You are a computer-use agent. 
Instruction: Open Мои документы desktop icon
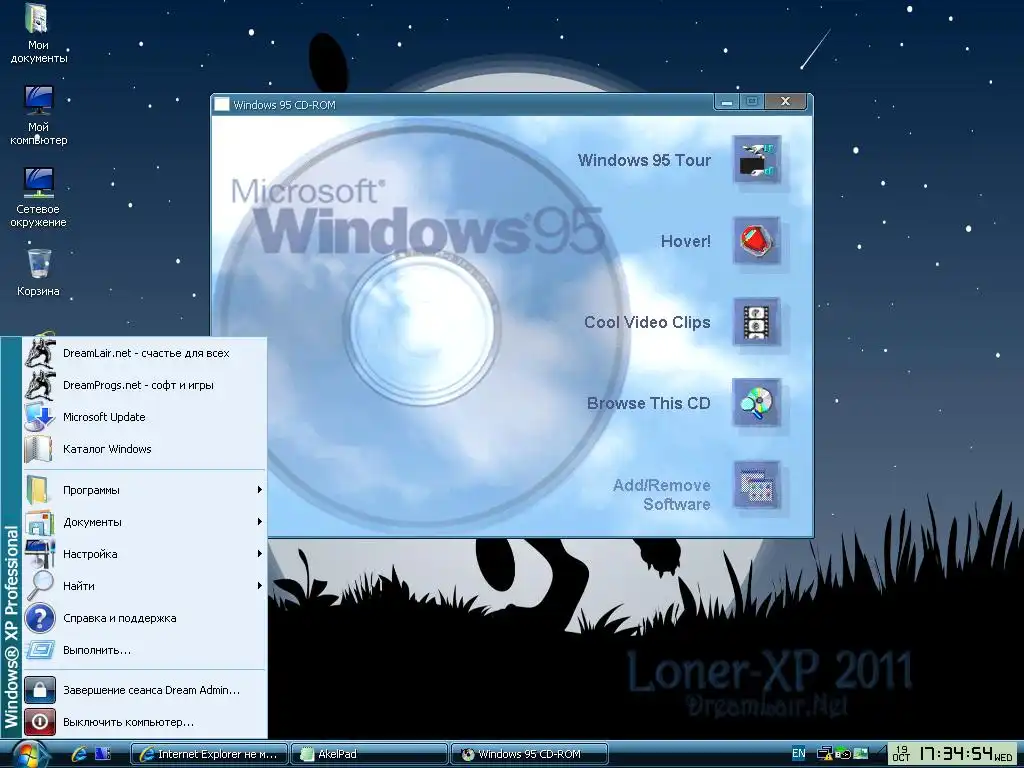click(39, 34)
